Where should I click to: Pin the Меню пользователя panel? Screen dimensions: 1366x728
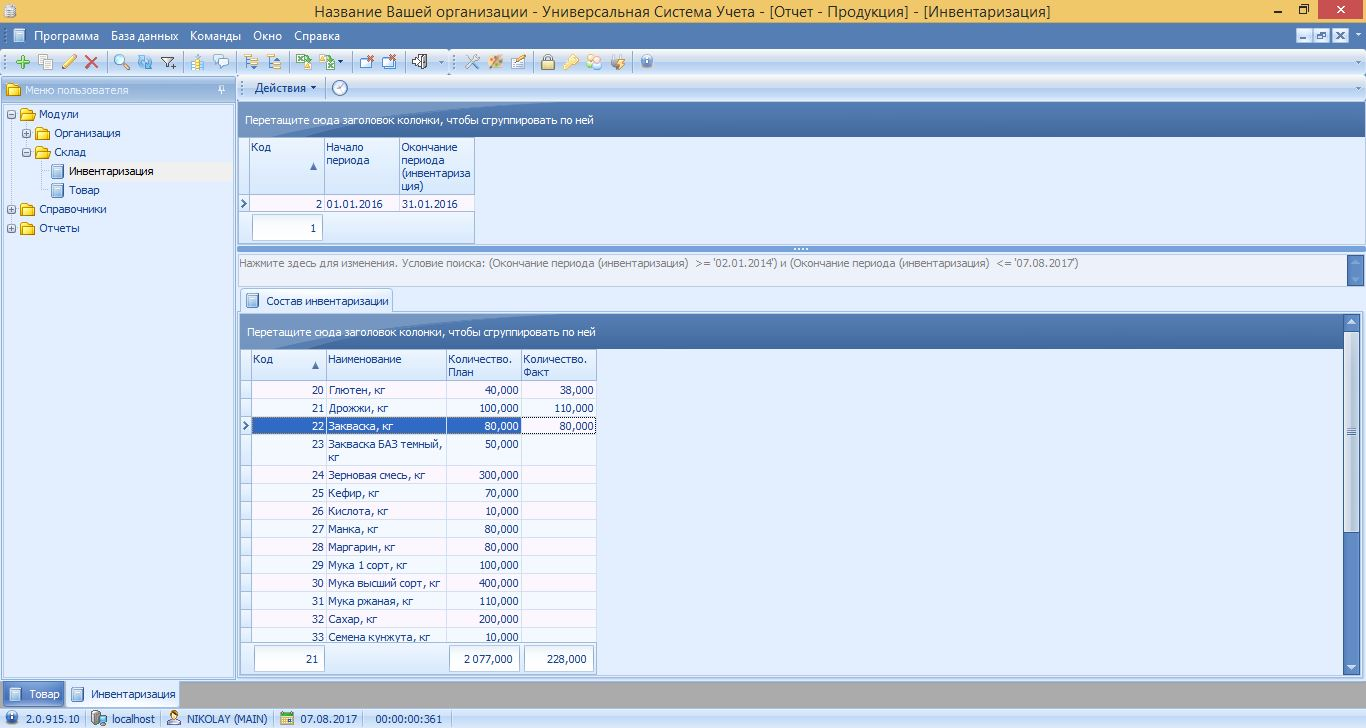(221, 90)
